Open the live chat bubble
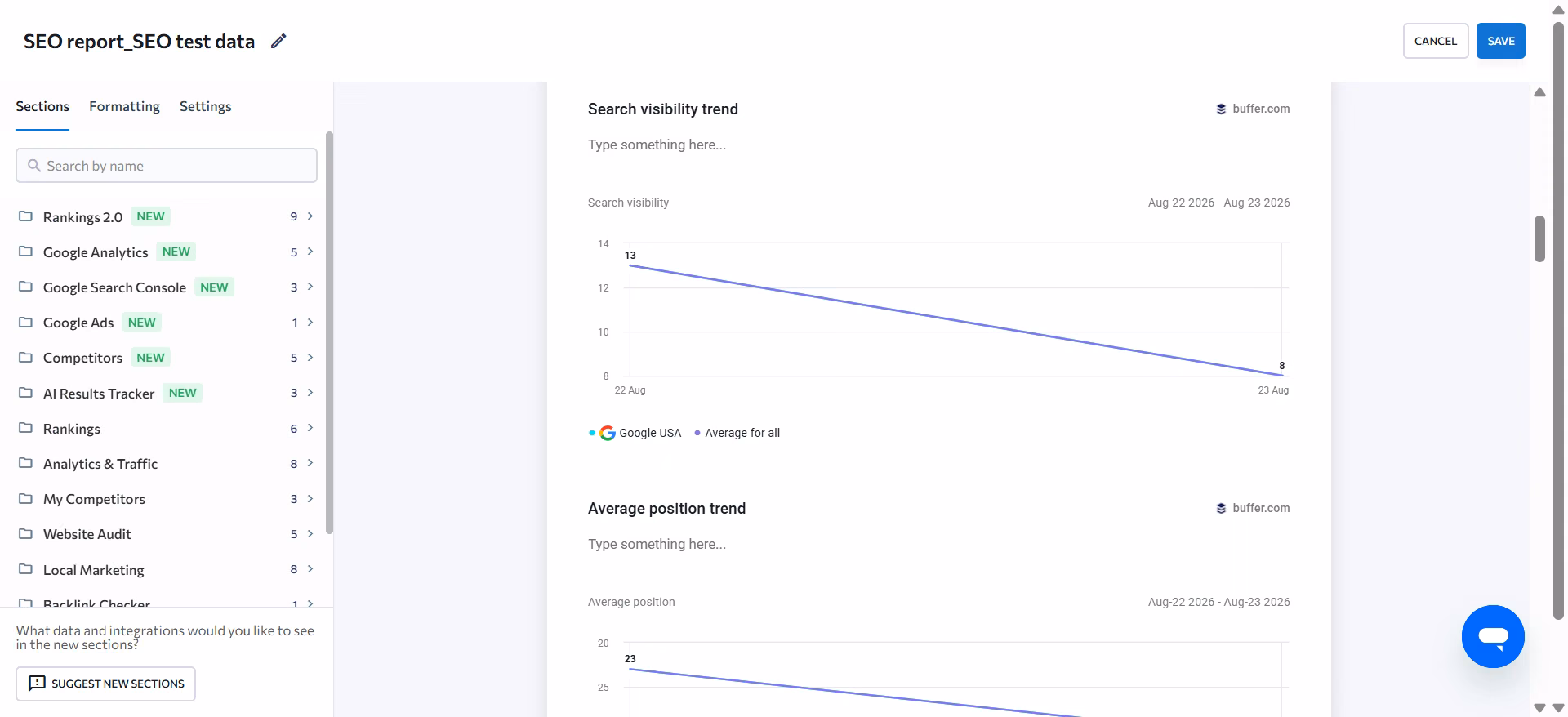The width and height of the screenshot is (1568, 717). click(1493, 636)
